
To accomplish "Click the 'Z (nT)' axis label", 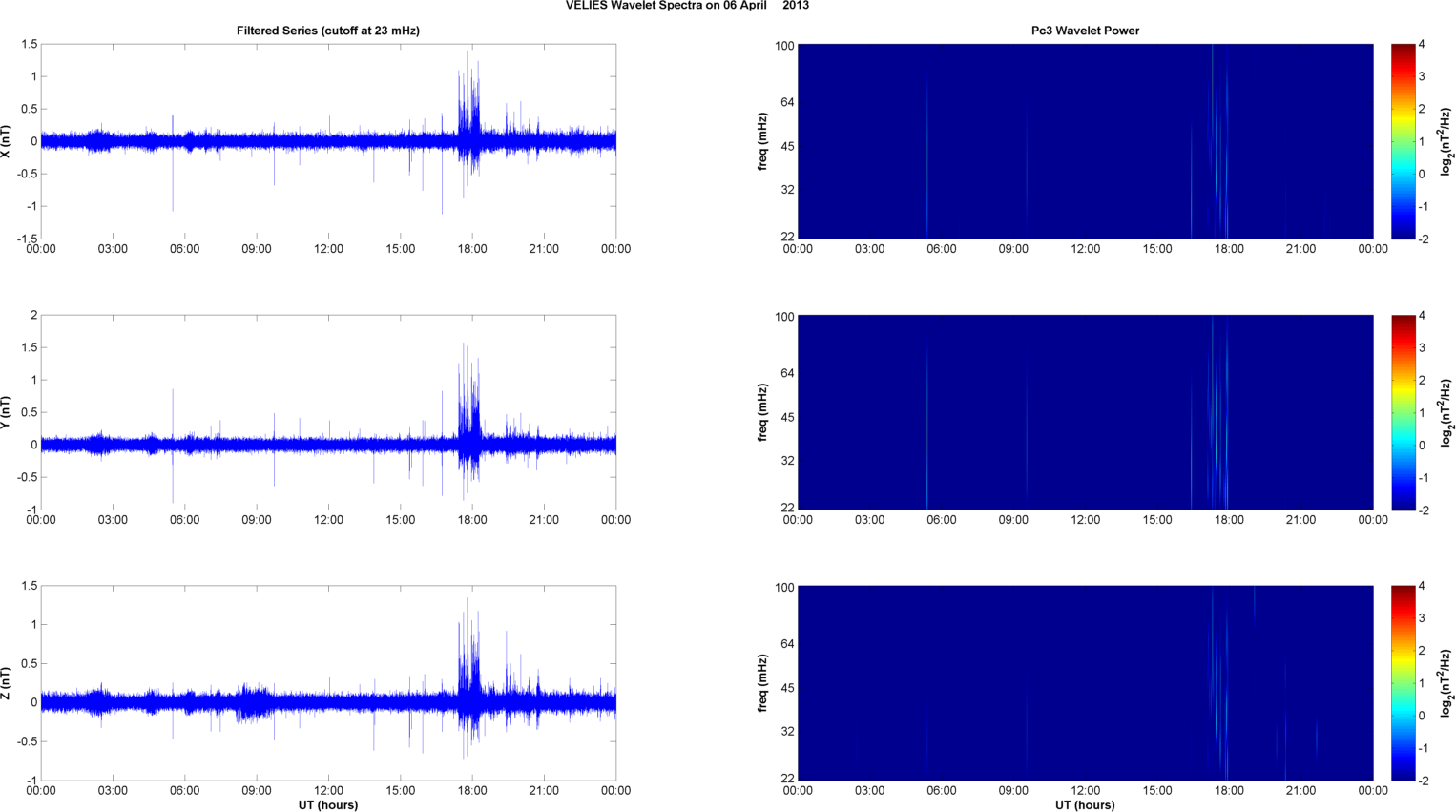I will [7, 683].
